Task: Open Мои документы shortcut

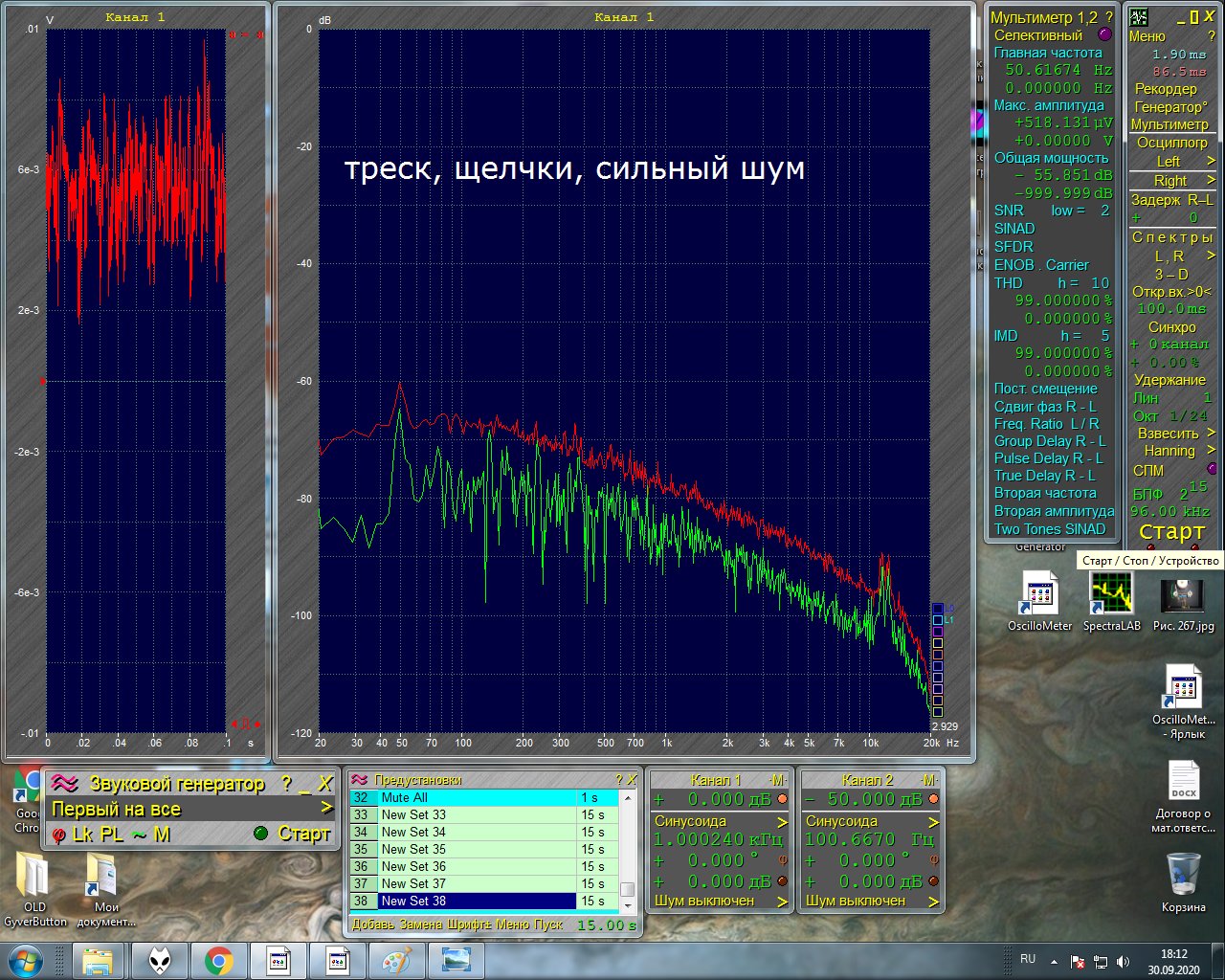Action: (105, 889)
